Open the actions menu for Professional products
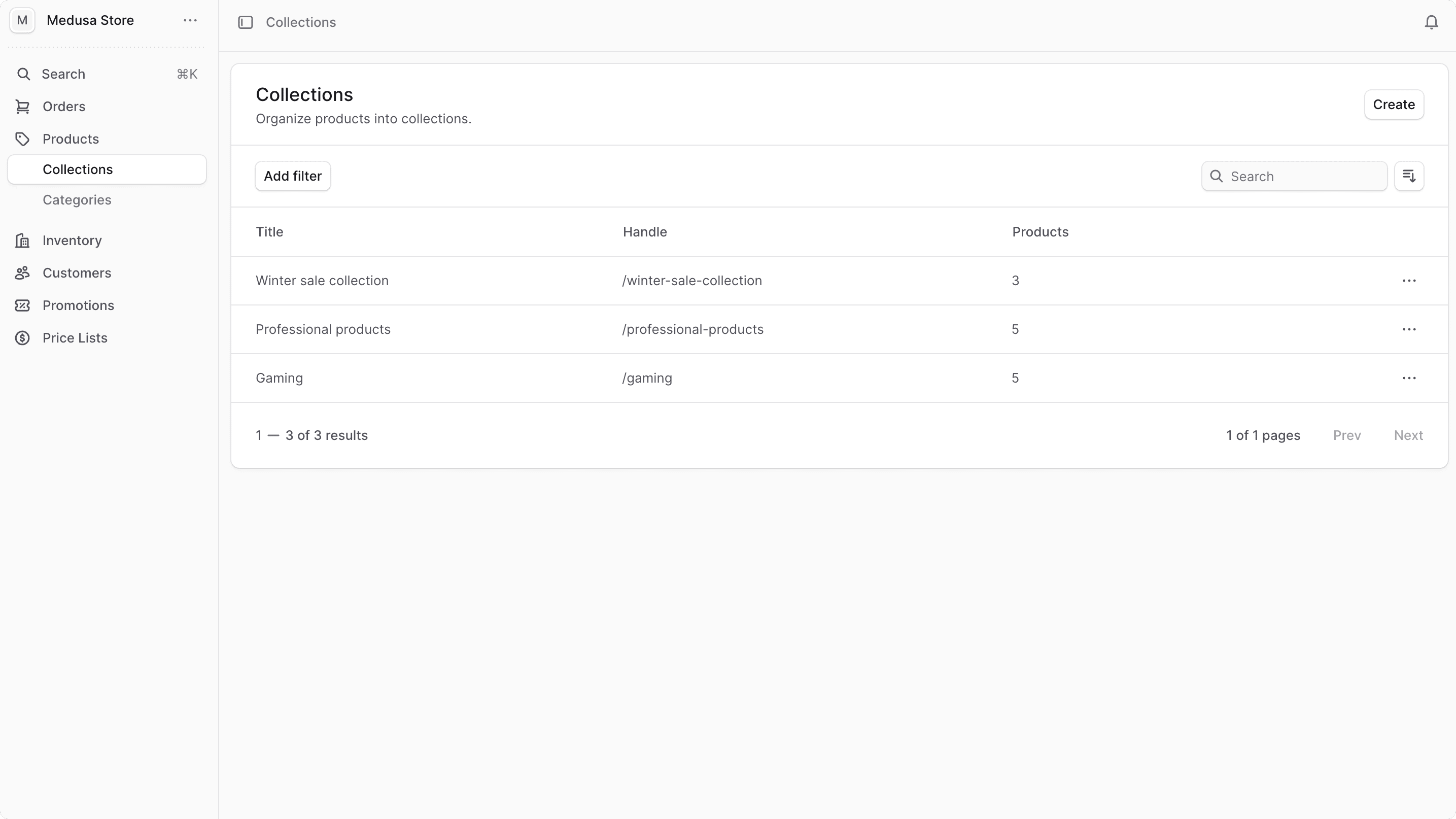 tap(1409, 329)
